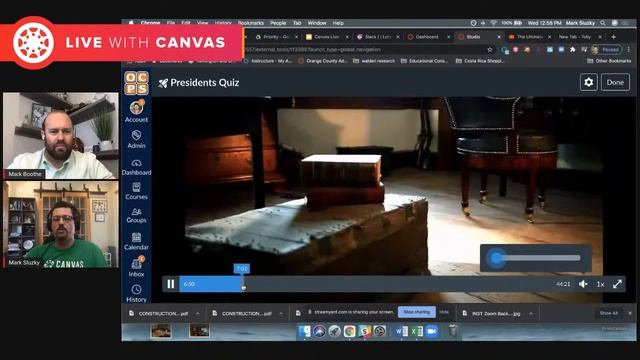Open the Bookmarks menu in menu bar

(x=251, y=23)
